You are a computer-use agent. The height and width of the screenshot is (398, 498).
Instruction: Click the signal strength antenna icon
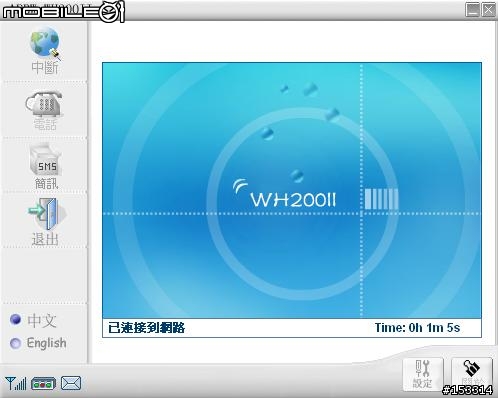click(16, 383)
